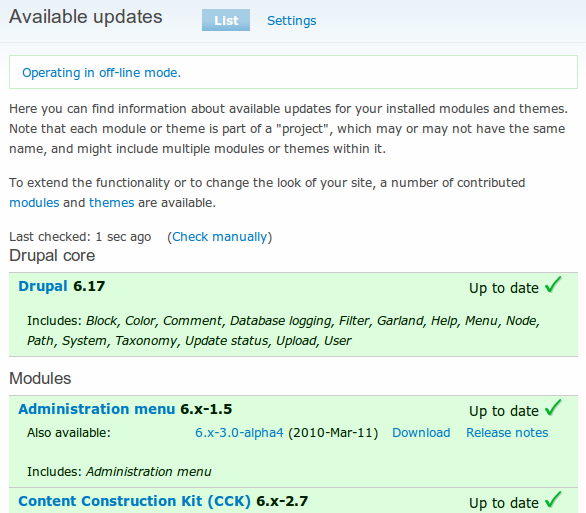The image size is (586, 513).
Task: Click the Up to date status for Drupal
Action: coord(504,288)
